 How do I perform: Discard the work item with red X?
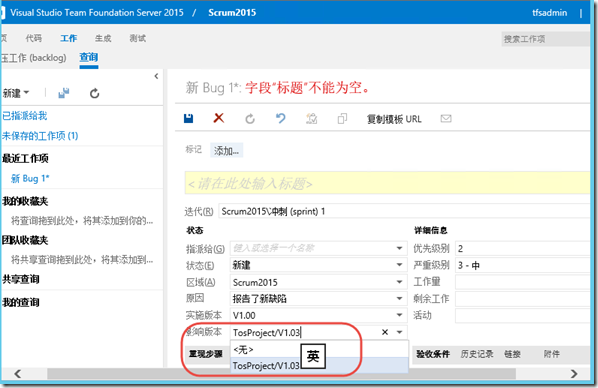219,118
